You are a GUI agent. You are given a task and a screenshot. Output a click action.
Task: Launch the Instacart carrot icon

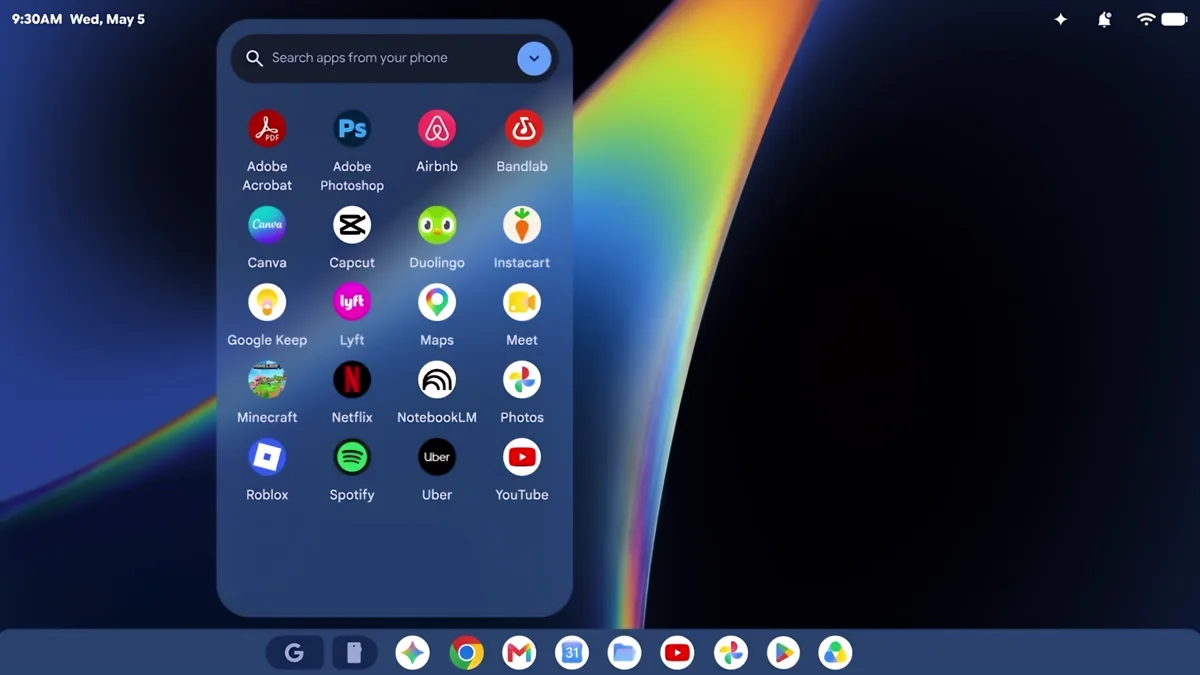522,225
